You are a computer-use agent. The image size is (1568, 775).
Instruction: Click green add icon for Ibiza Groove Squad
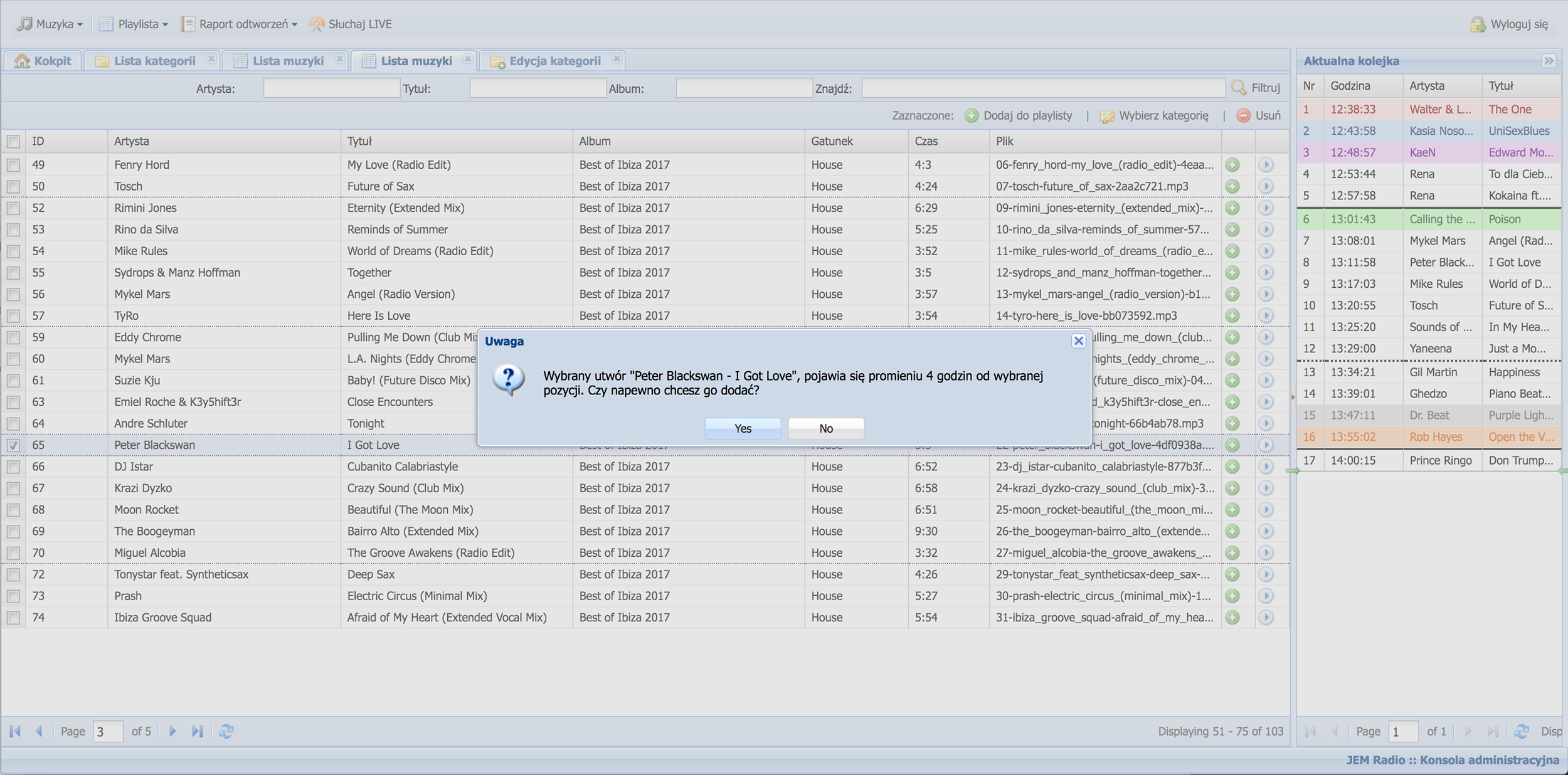tap(1232, 618)
